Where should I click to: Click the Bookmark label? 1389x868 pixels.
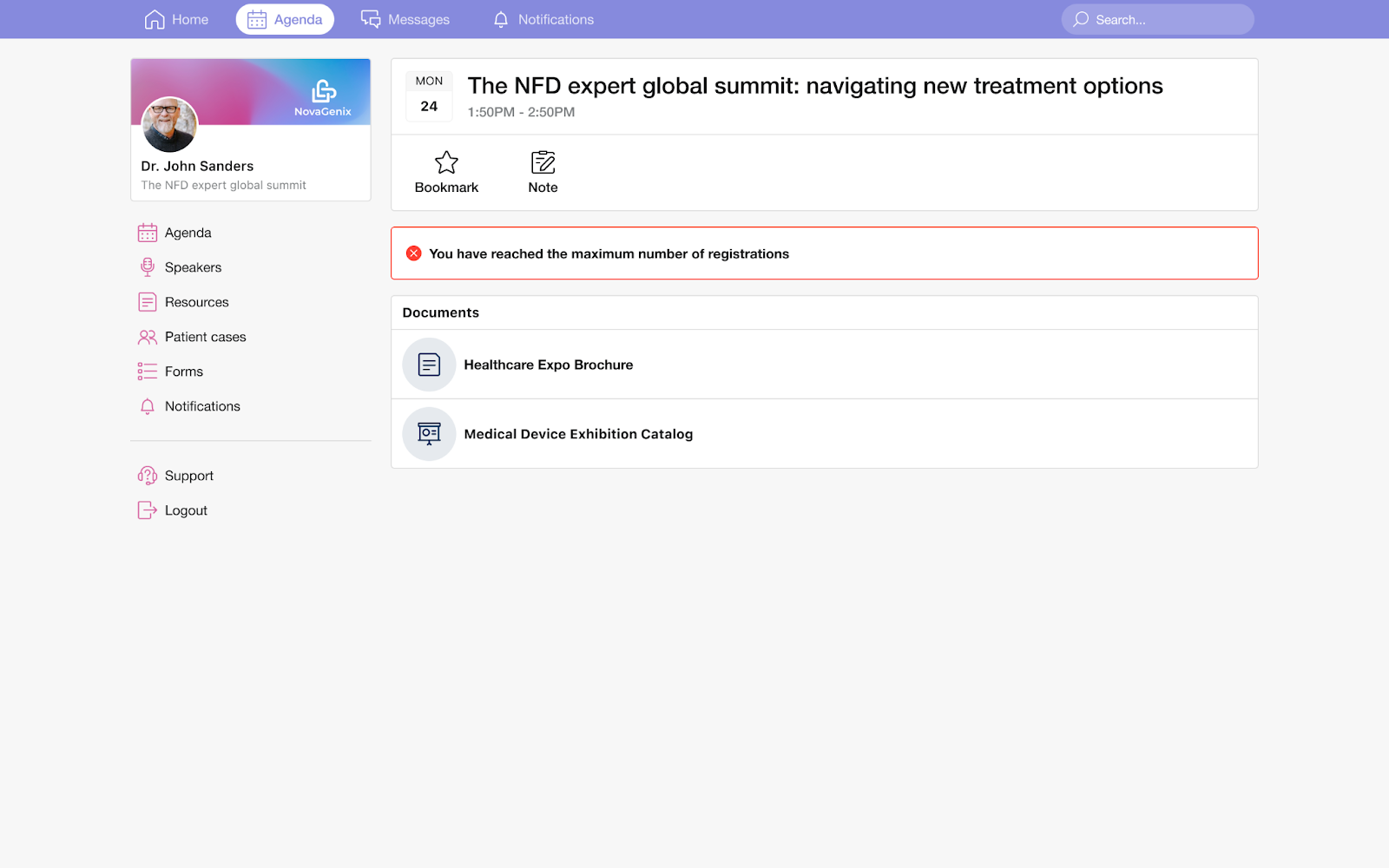(446, 187)
